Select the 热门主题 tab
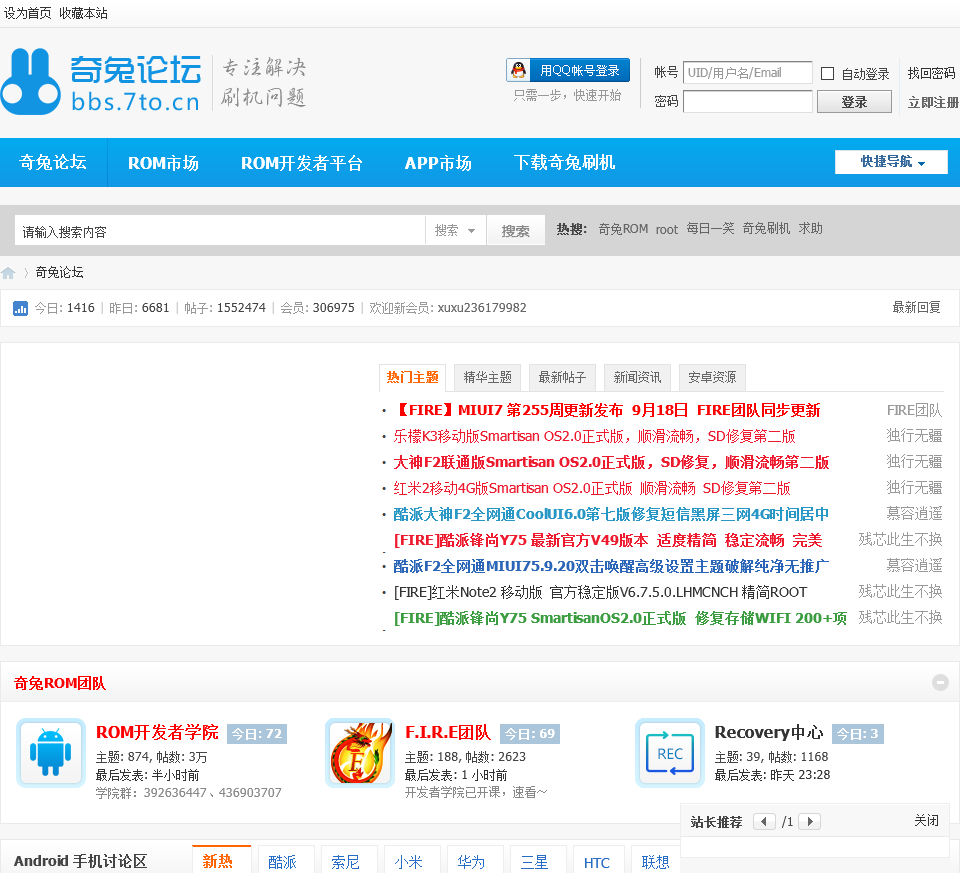Image resolution: width=960 pixels, height=873 pixels. [412, 377]
